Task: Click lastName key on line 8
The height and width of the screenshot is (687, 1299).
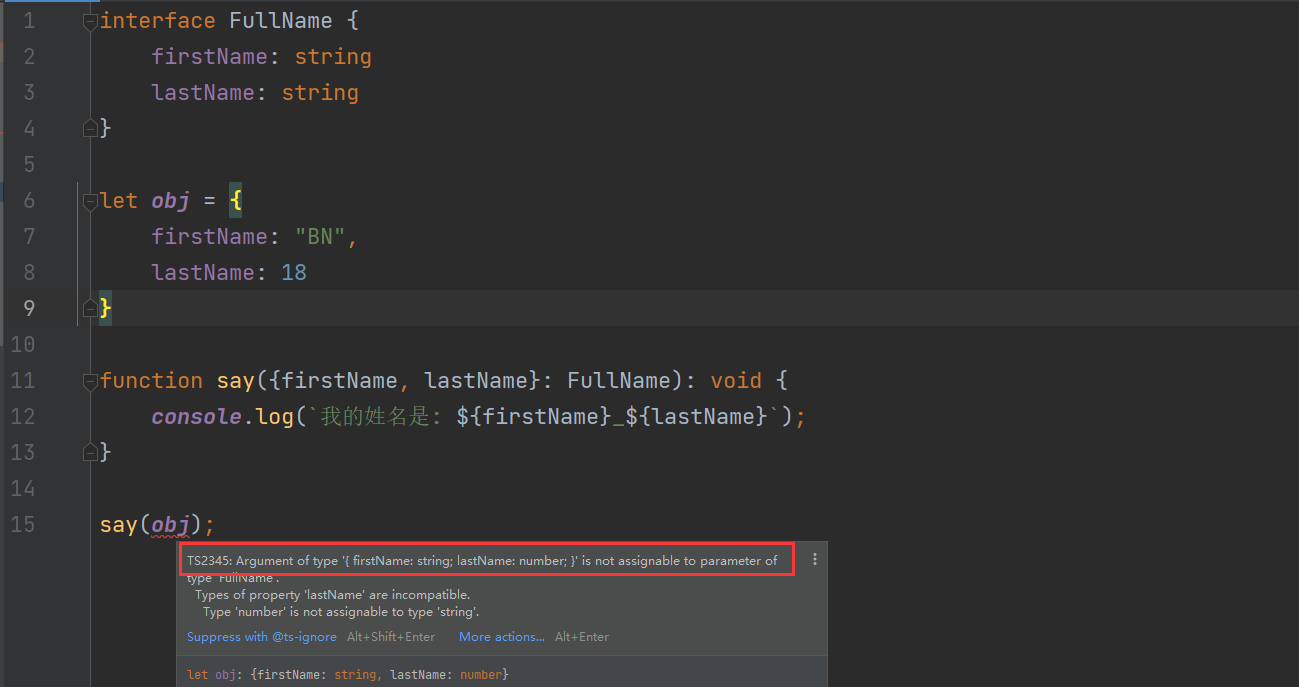Action: (203, 273)
